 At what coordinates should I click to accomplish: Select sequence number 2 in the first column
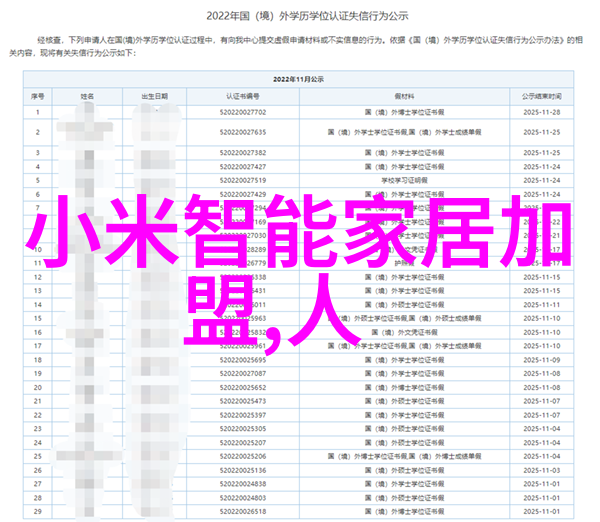click(x=37, y=132)
